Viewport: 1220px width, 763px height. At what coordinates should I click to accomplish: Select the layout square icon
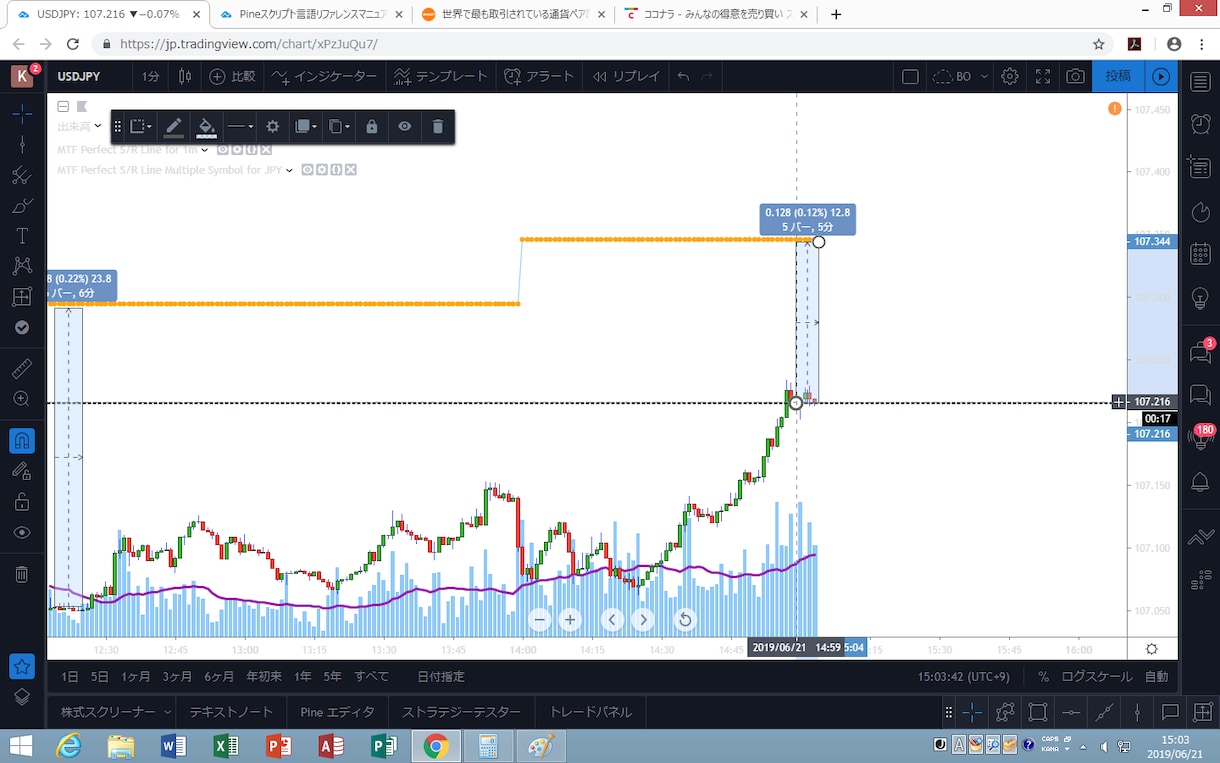click(x=910, y=76)
